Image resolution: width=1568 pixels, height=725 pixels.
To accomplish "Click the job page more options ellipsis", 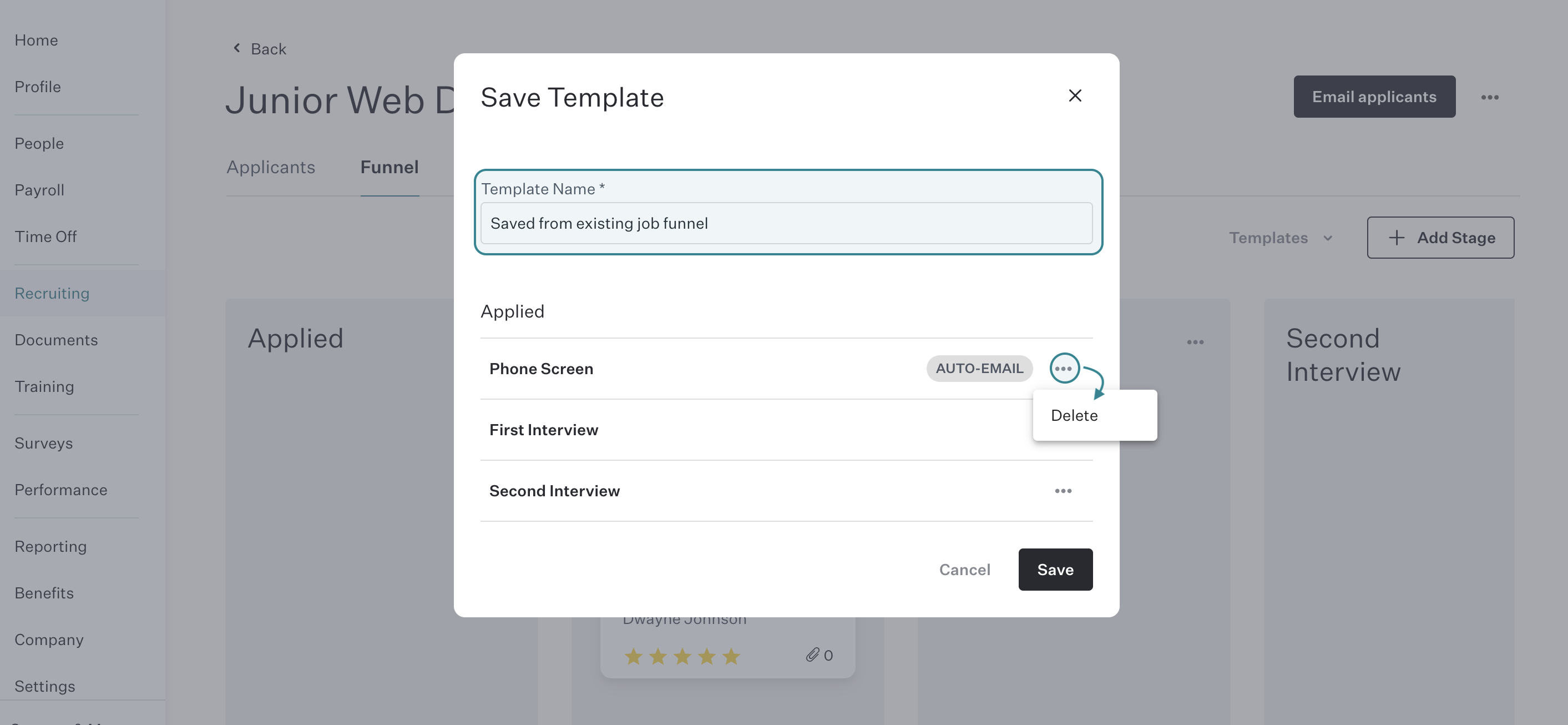I will tap(1489, 97).
